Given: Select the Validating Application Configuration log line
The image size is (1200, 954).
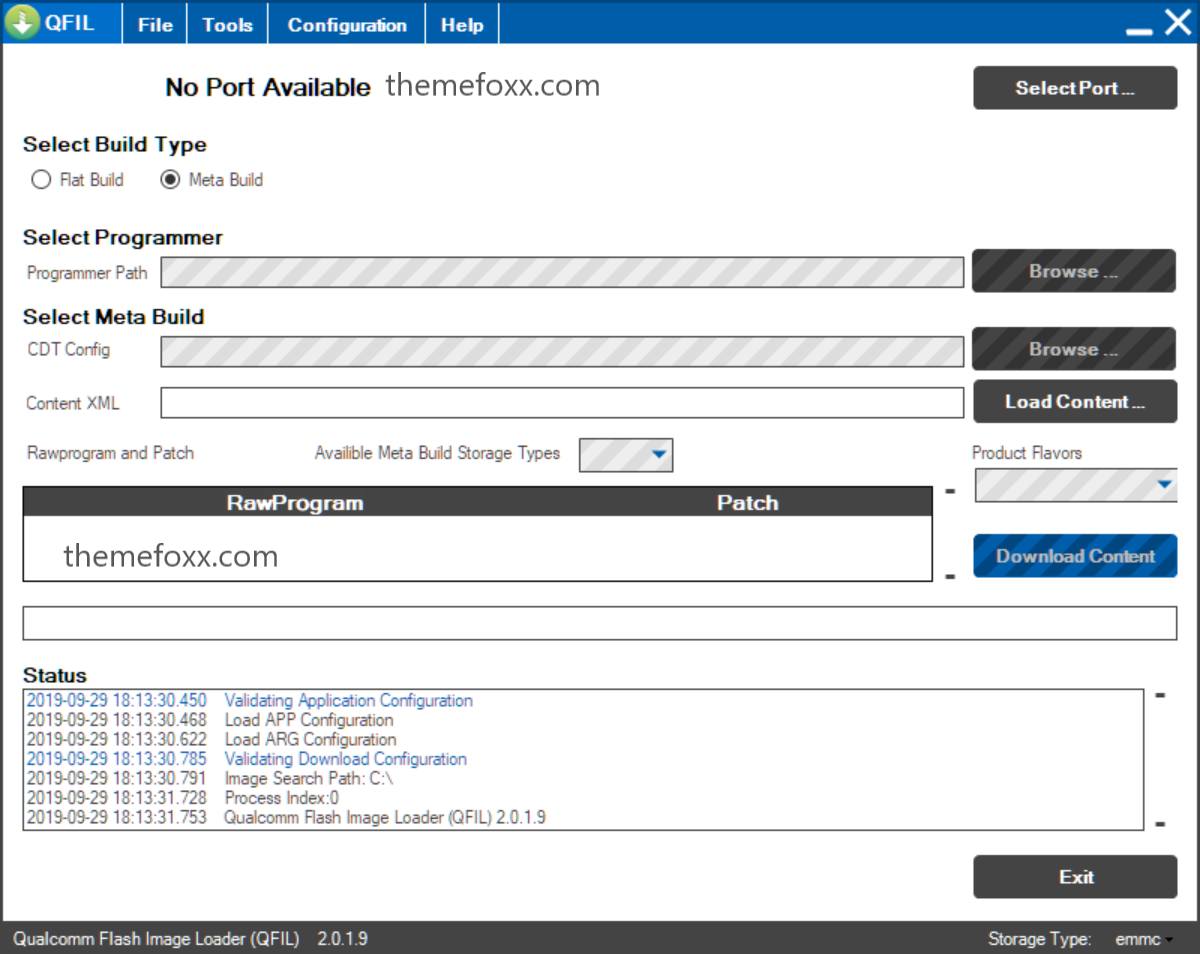Looking at the screenshot, I should (x=250, y=701).
